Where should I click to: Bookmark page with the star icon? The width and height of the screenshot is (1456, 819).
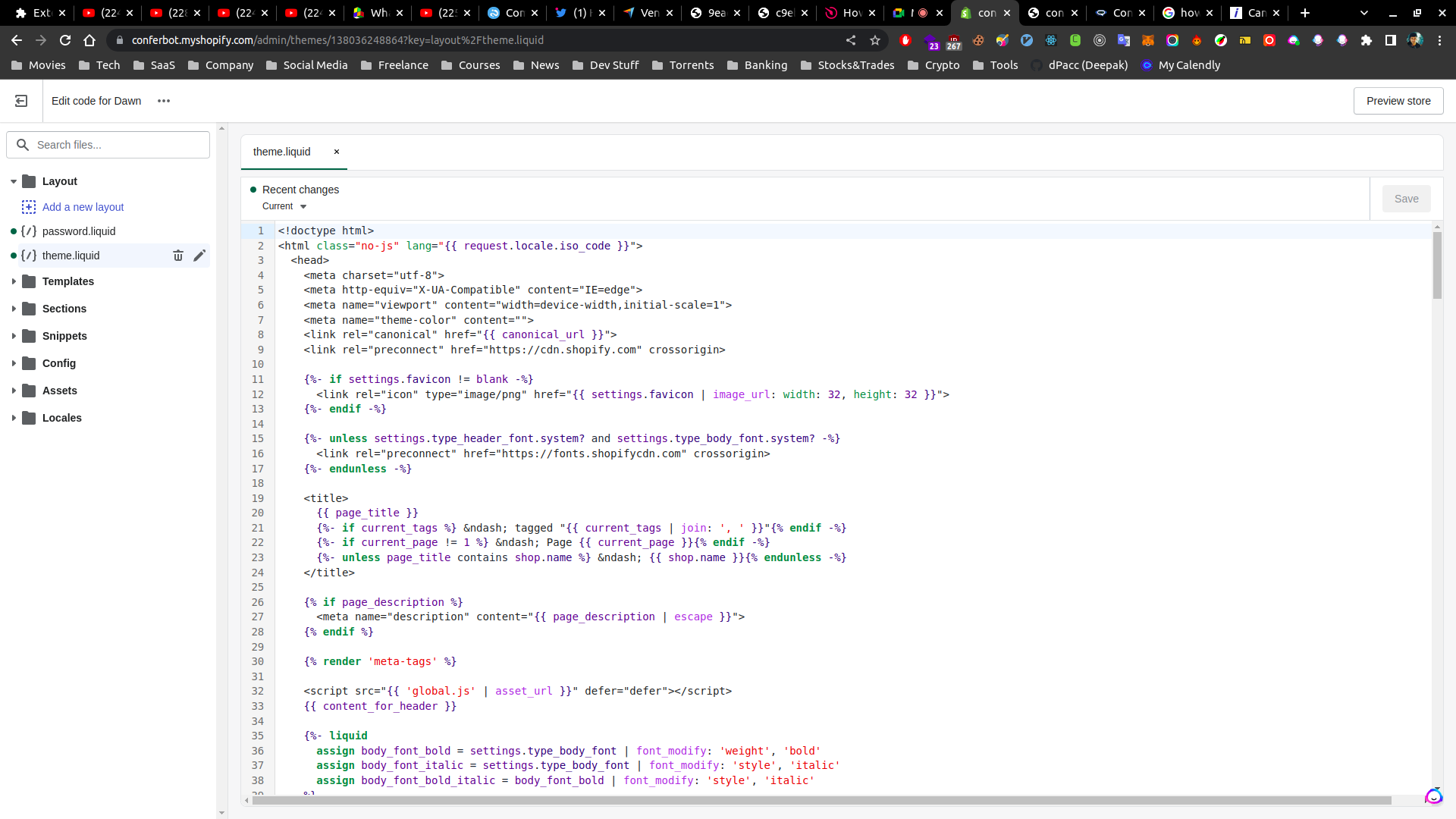coord(875,40)
